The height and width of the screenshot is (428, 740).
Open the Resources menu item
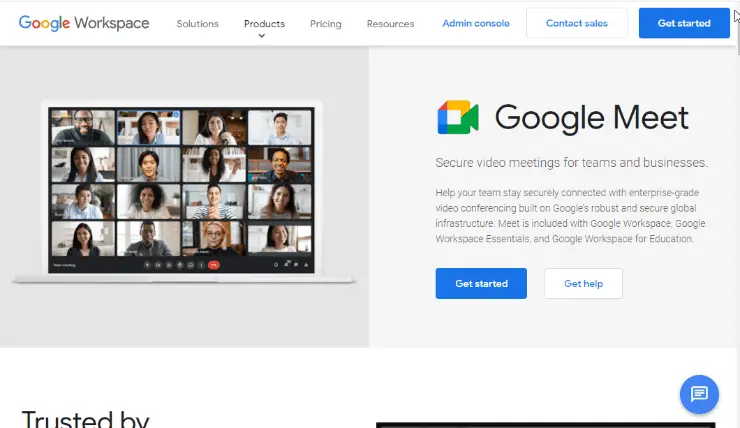(x=390, y=24)
